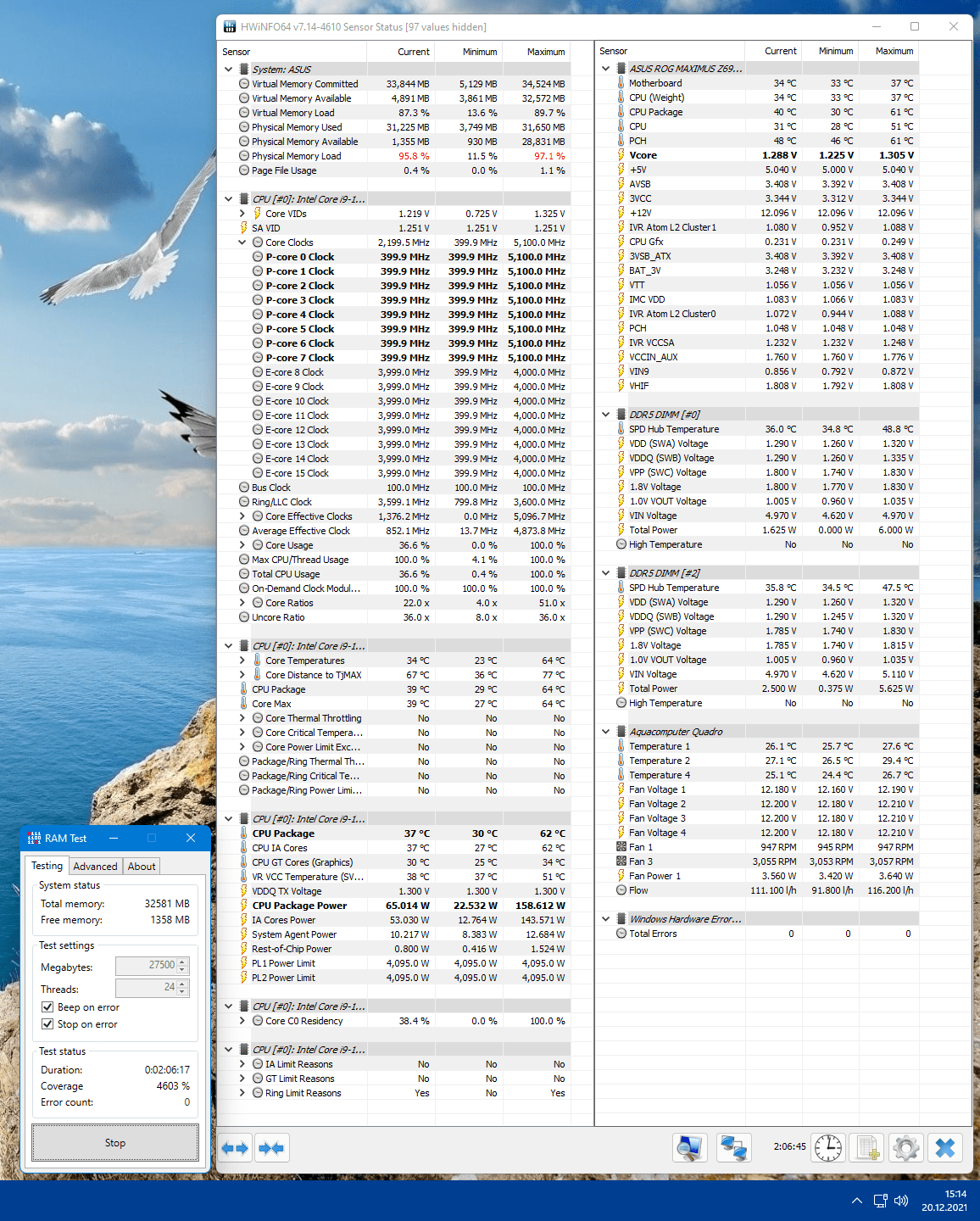Click the expand layout arrows button
Viewport: 980px width, 1221px height.
click(x=235, y=1148)
